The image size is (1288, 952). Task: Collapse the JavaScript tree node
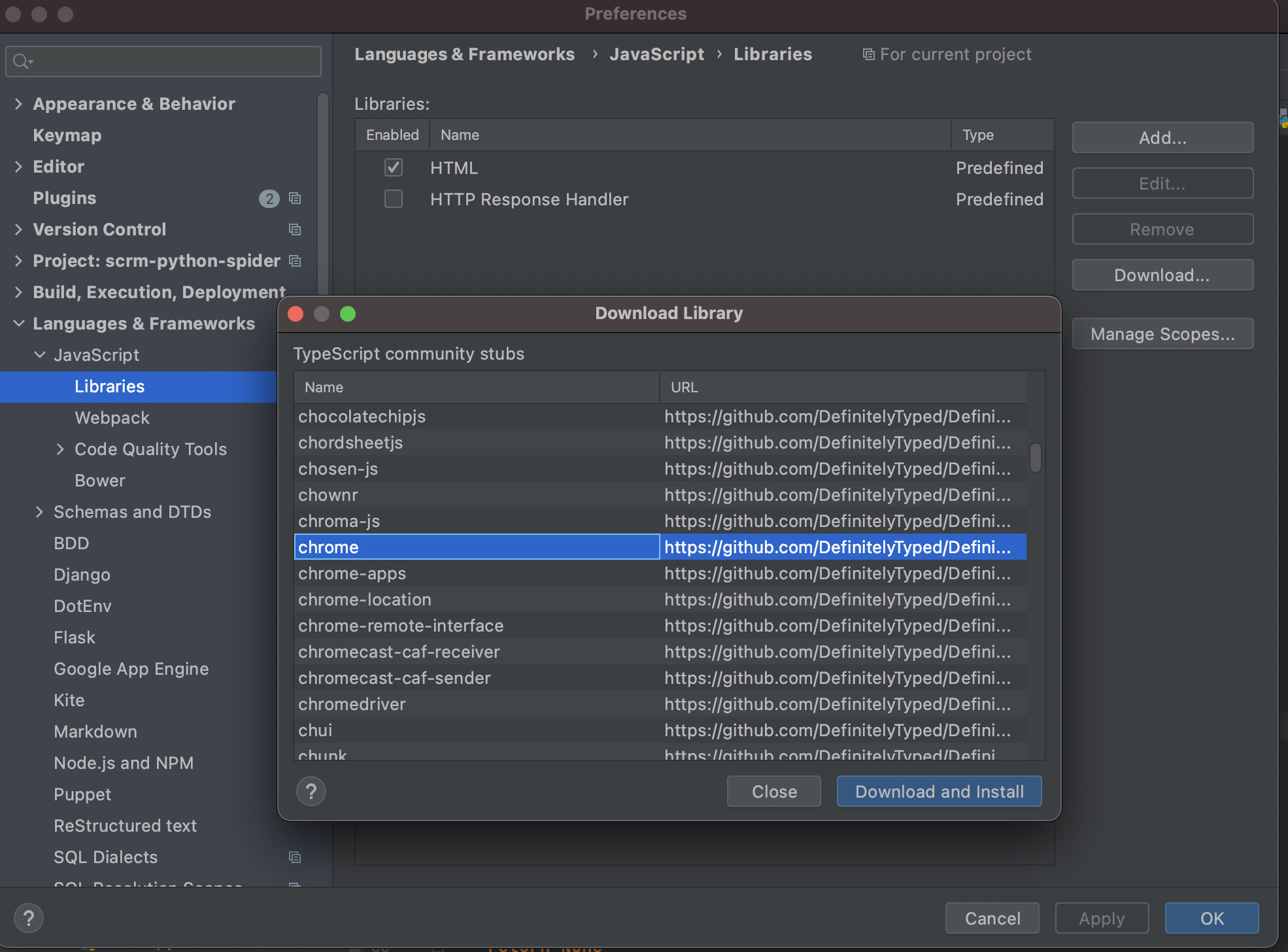click(x=39, y=355)
